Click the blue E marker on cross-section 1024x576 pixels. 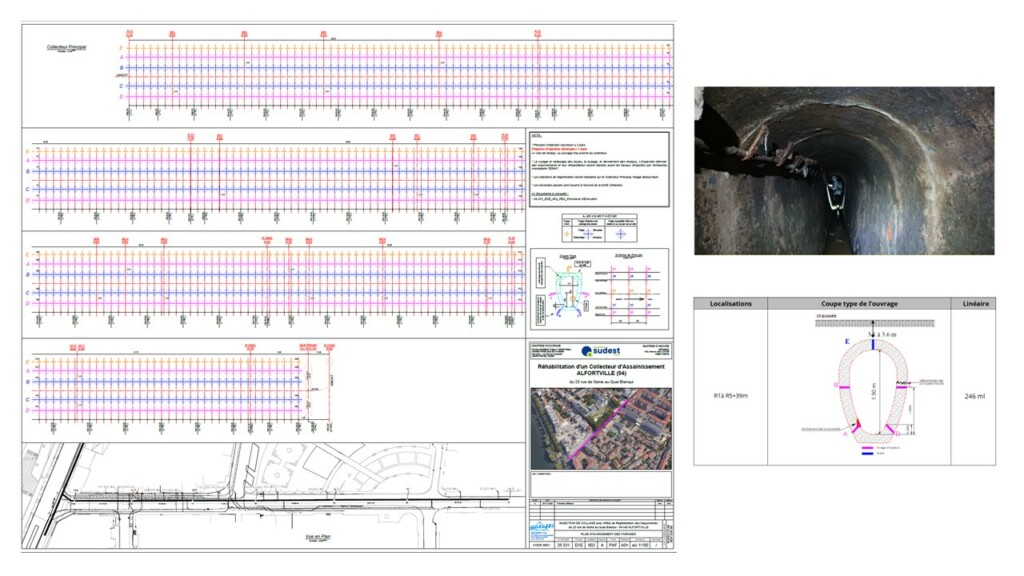(874, 343)
